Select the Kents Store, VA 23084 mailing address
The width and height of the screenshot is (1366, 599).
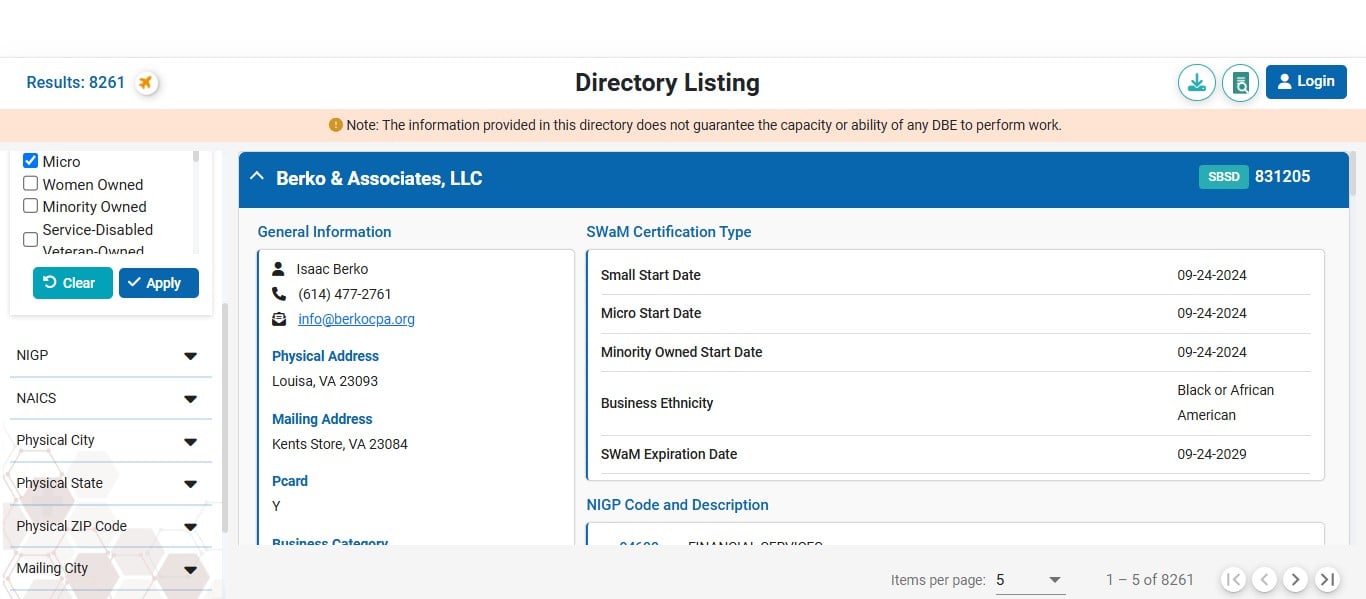(340, 444)
